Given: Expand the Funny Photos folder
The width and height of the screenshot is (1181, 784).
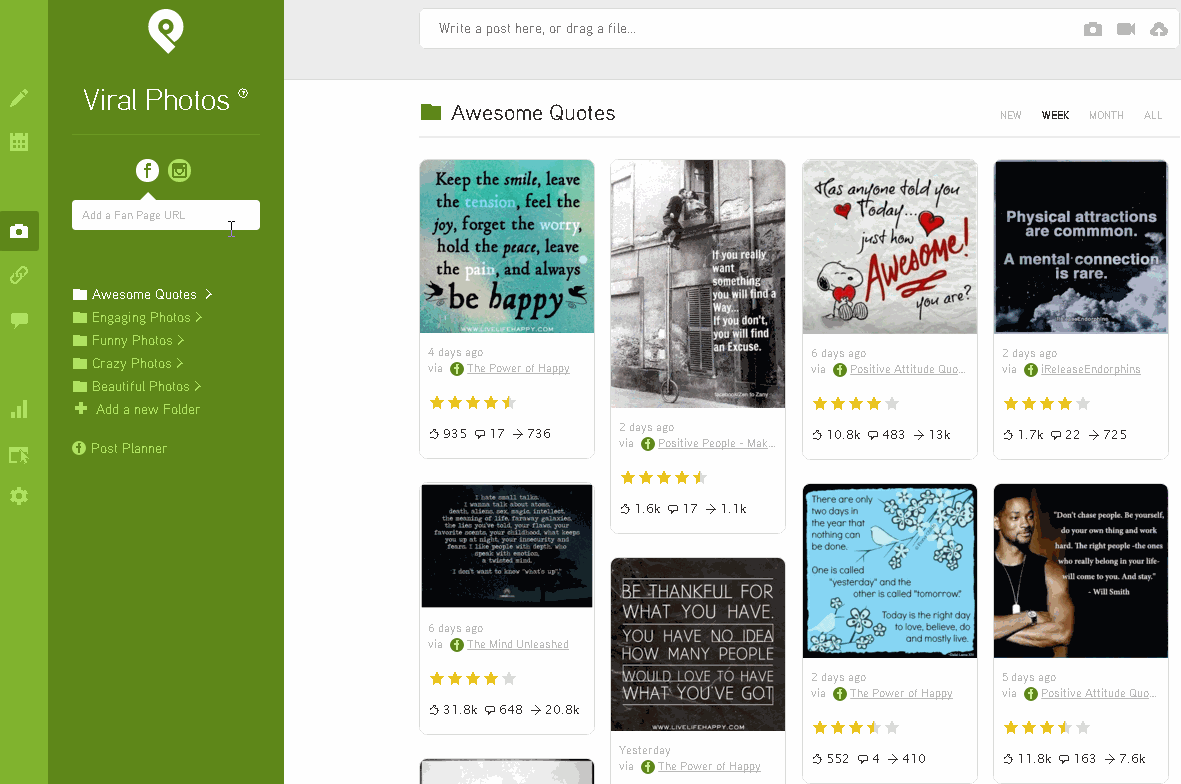Looking at the screenshot, I should point(131,341).
